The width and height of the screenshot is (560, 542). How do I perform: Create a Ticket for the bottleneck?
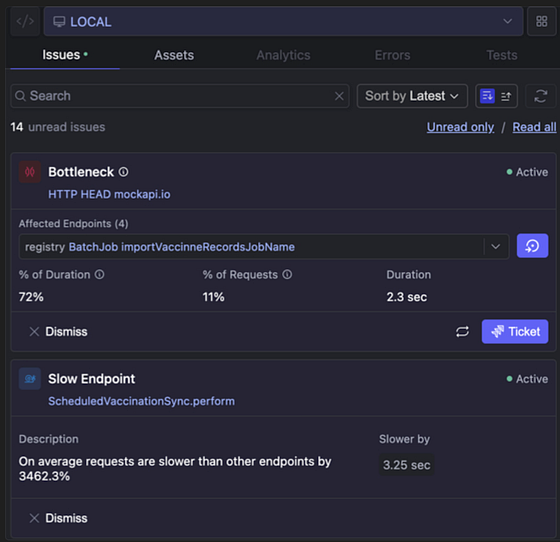tap(515, 331)
